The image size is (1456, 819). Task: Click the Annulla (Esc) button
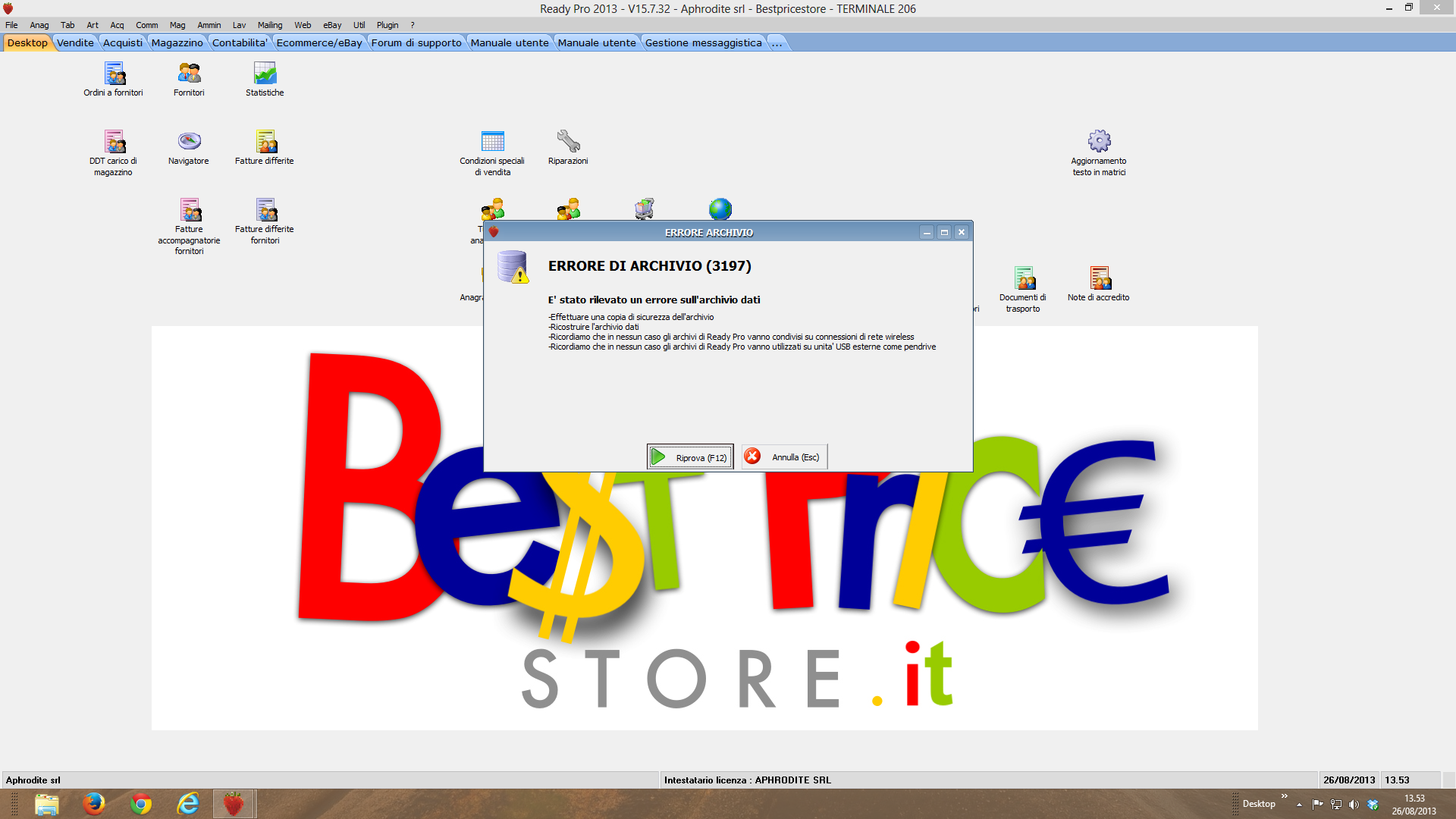point(785,457)
